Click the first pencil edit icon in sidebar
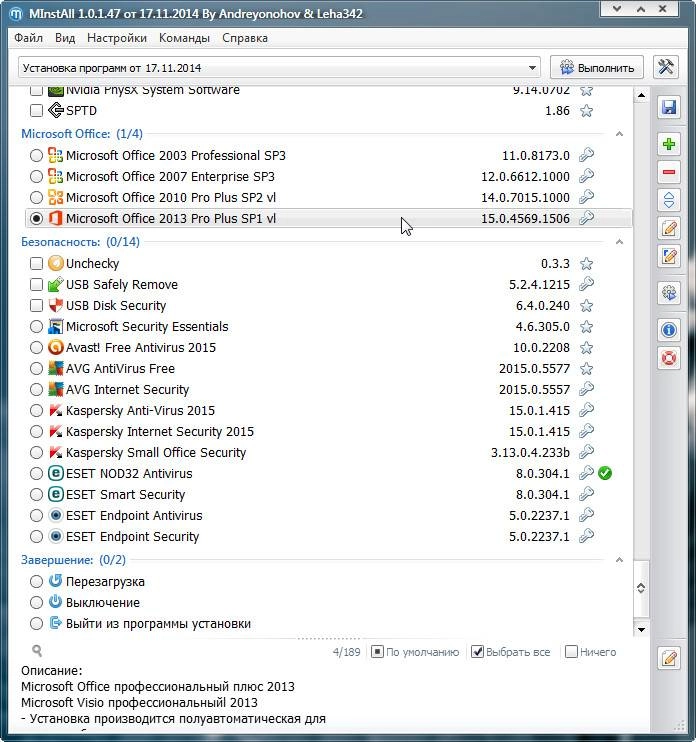Viewport: 696px width, 742px height. click(669, 229)
